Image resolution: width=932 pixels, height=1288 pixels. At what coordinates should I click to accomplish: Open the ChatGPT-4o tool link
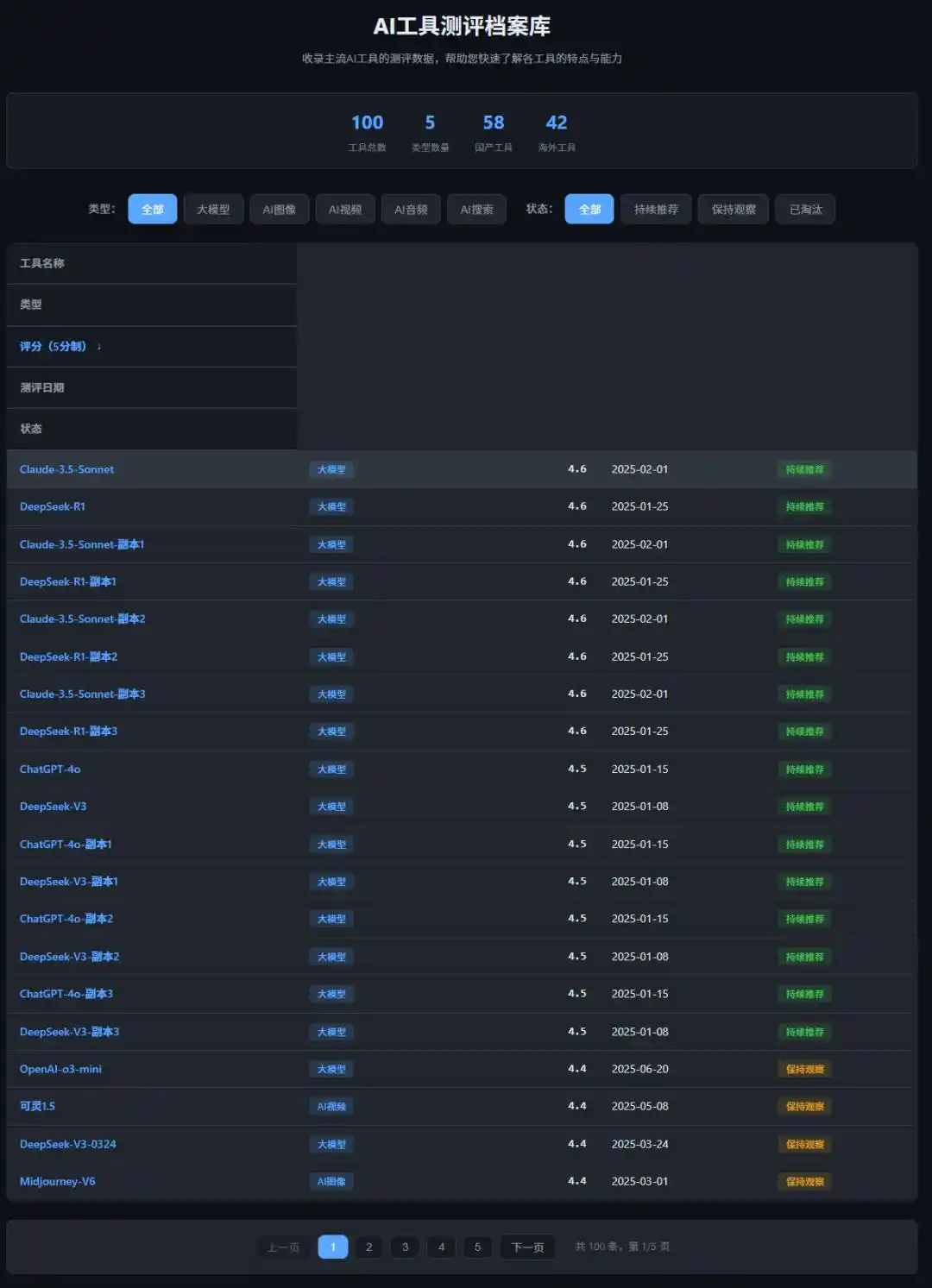click(x=50, y=769)
